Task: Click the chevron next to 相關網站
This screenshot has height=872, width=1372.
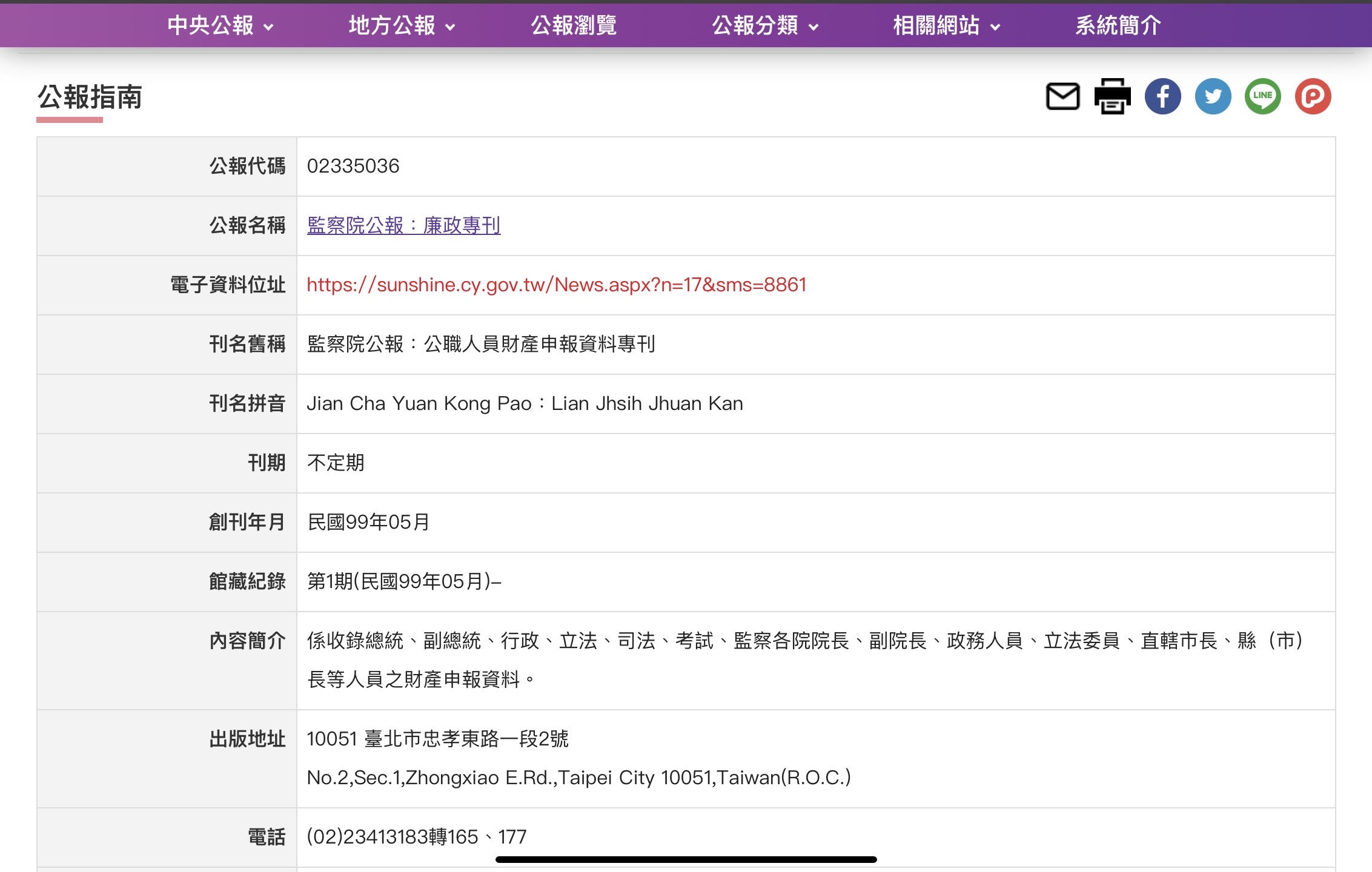Action: 995,27
